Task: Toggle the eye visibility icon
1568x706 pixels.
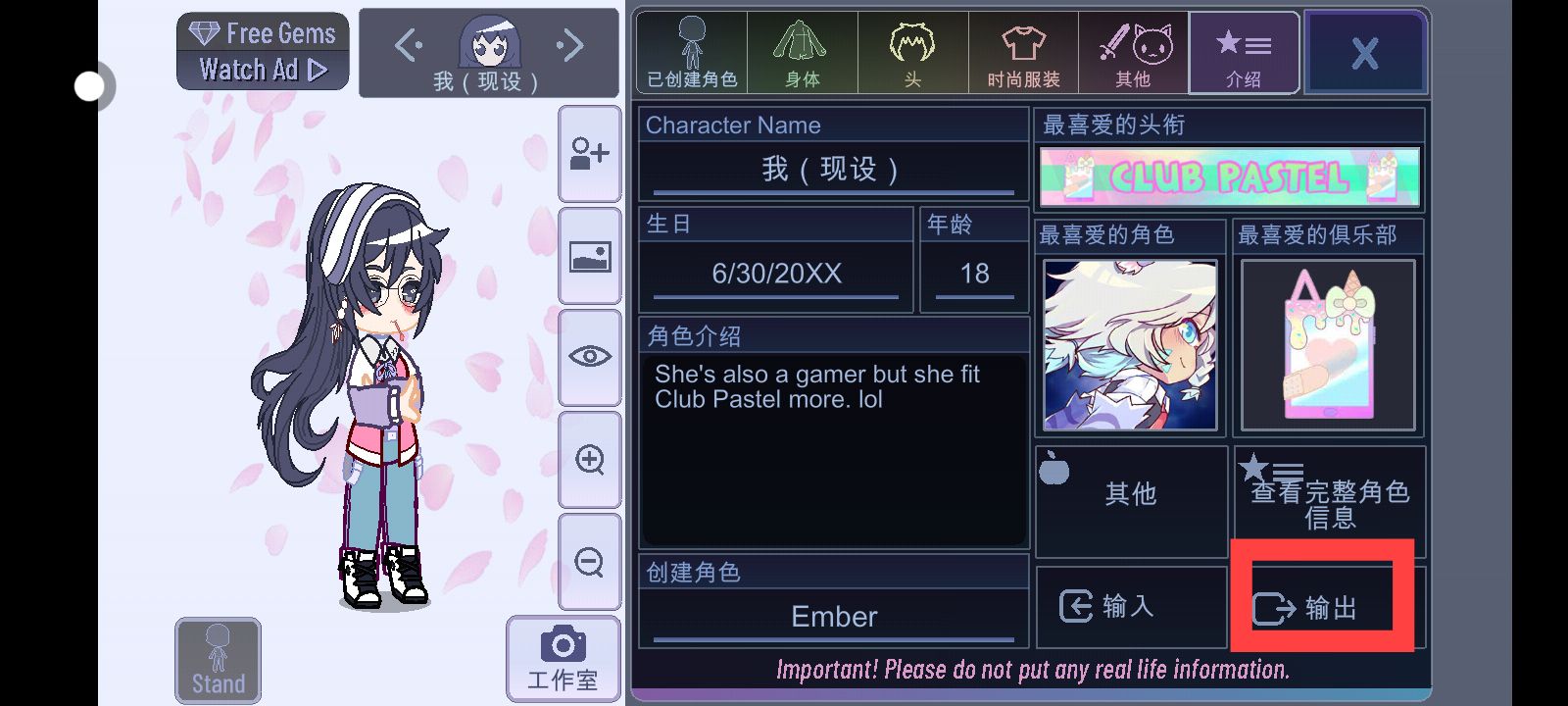Action: click(x=590, y=357)
